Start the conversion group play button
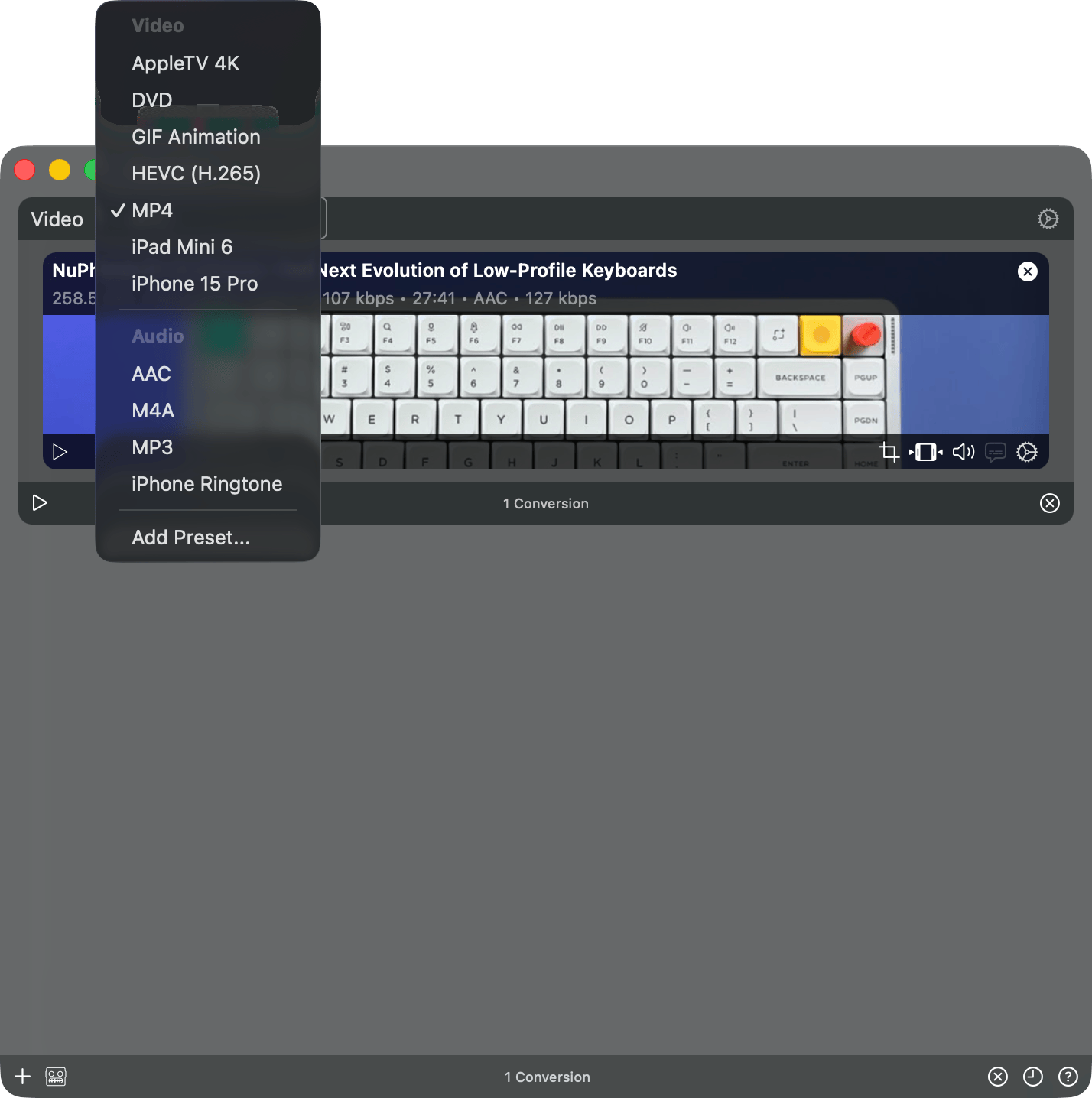 coord(40,502)
